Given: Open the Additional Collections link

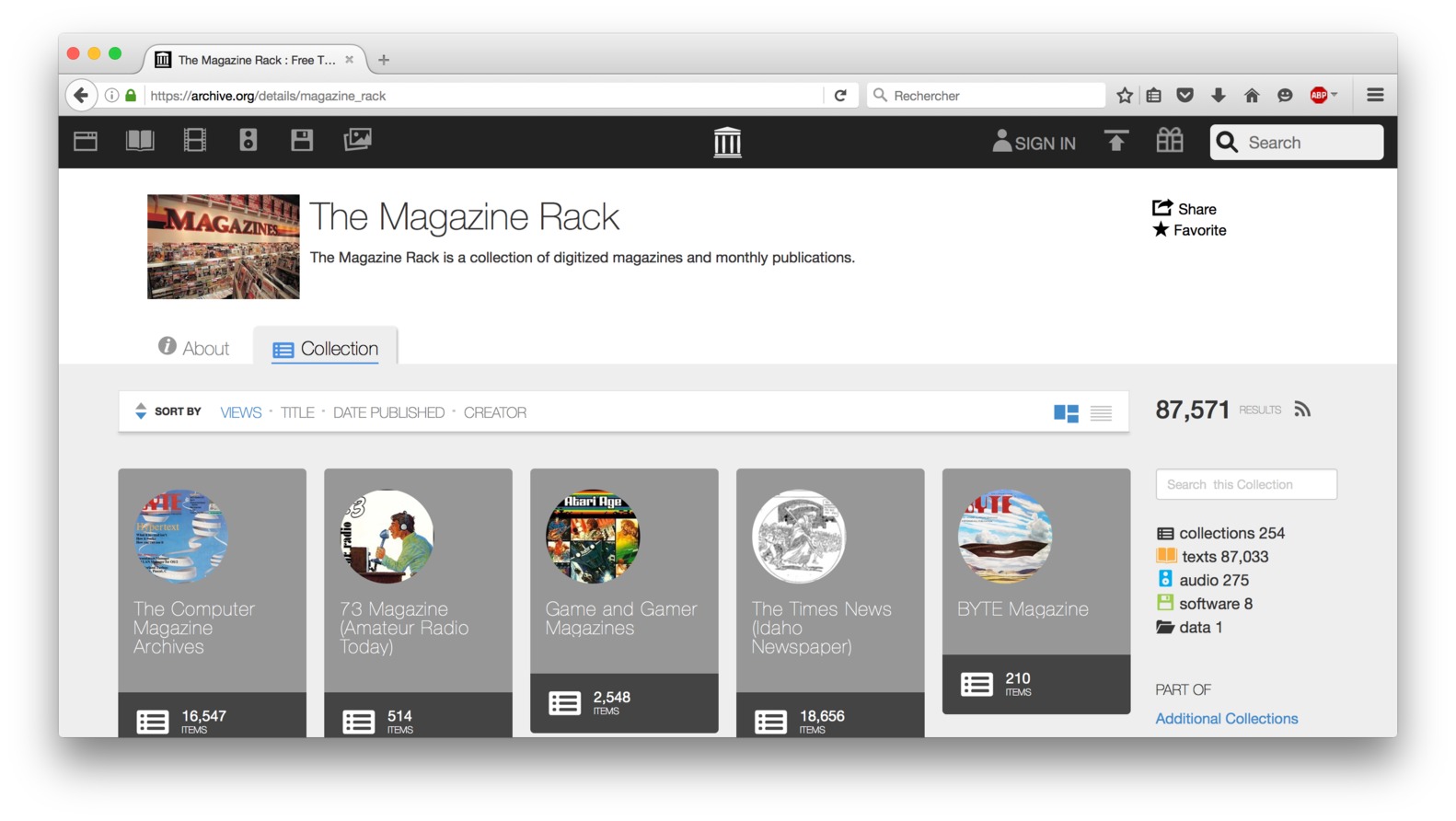Looking at the screenshot, I should 1226,719.
